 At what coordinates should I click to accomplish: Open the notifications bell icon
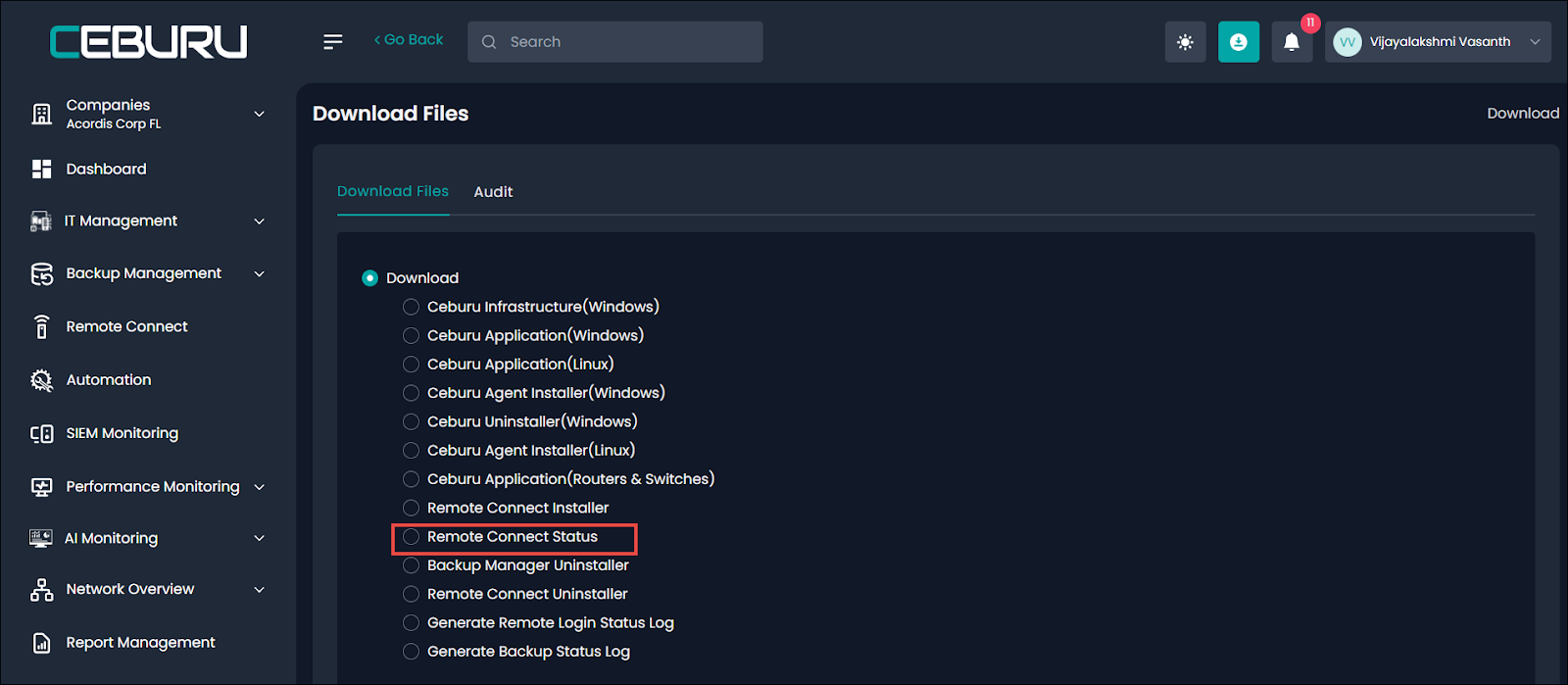1292,42
